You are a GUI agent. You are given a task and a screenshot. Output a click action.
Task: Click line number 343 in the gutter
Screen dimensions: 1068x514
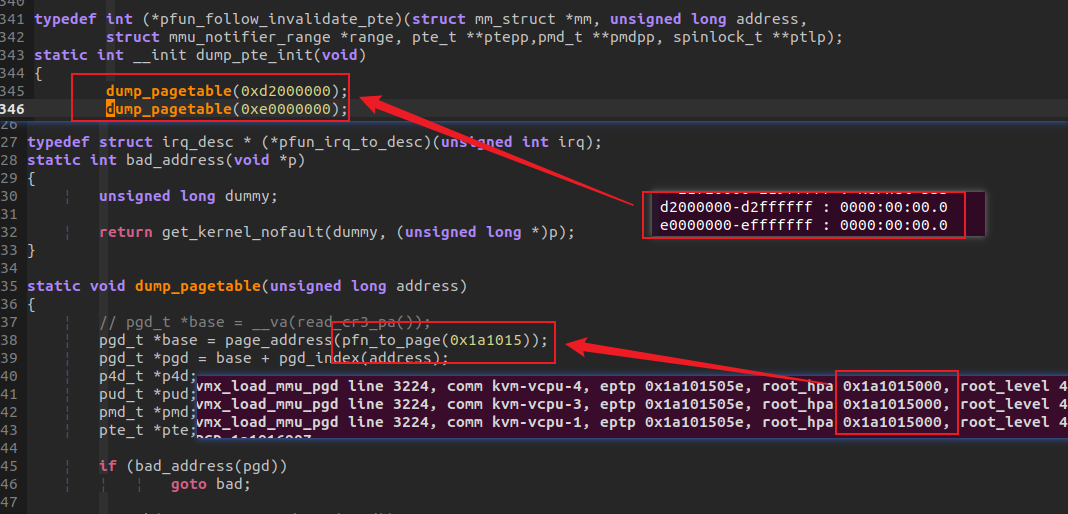[x=12, y=55]
